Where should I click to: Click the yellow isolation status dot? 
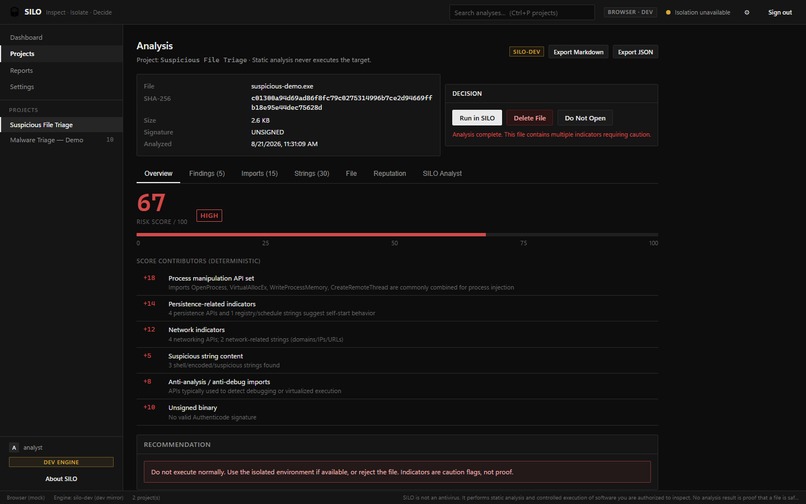pyautogui.click(x=668, y=12)
